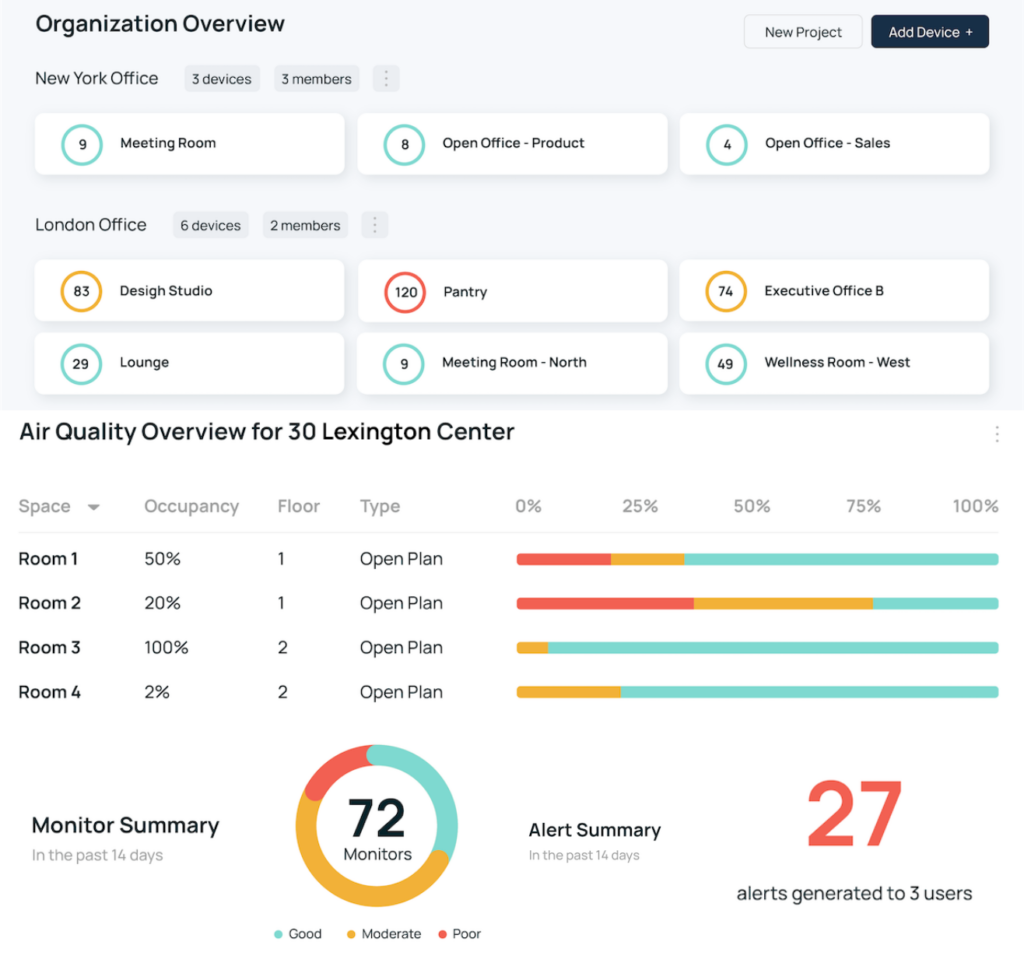Image resolution: width=1024 pixels, height=956 pixels.
Task: Click the red segment of Room 2 bar
Action: pos(604,603)
